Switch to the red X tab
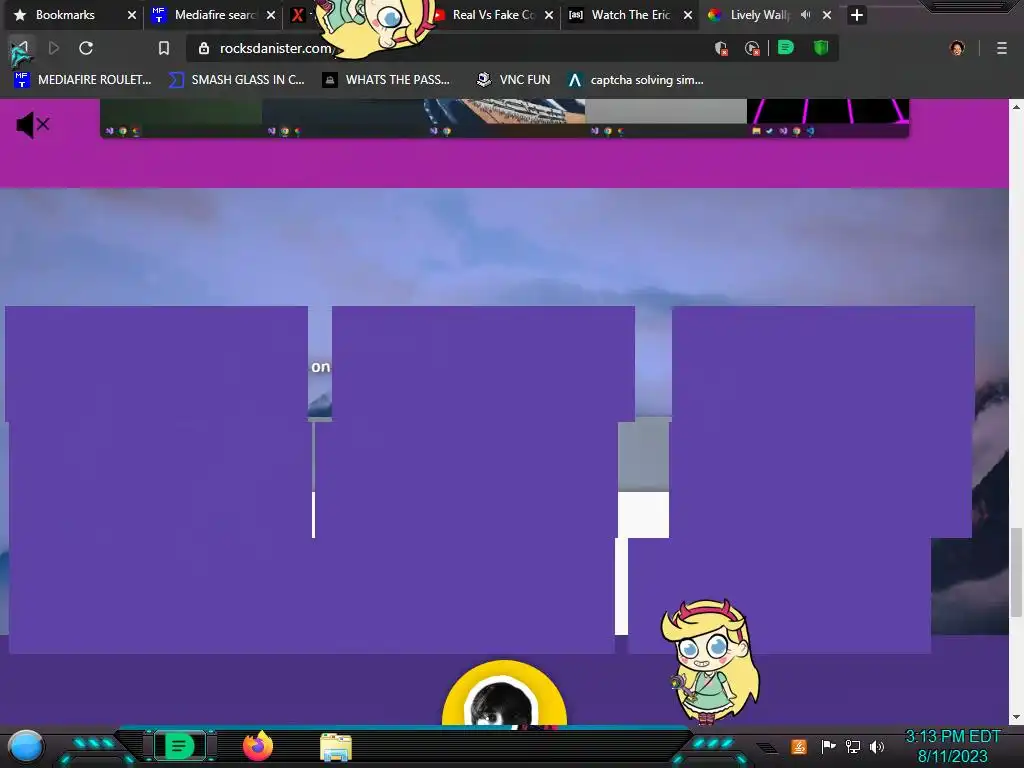 pyautogui.click(x=298, y=15)
